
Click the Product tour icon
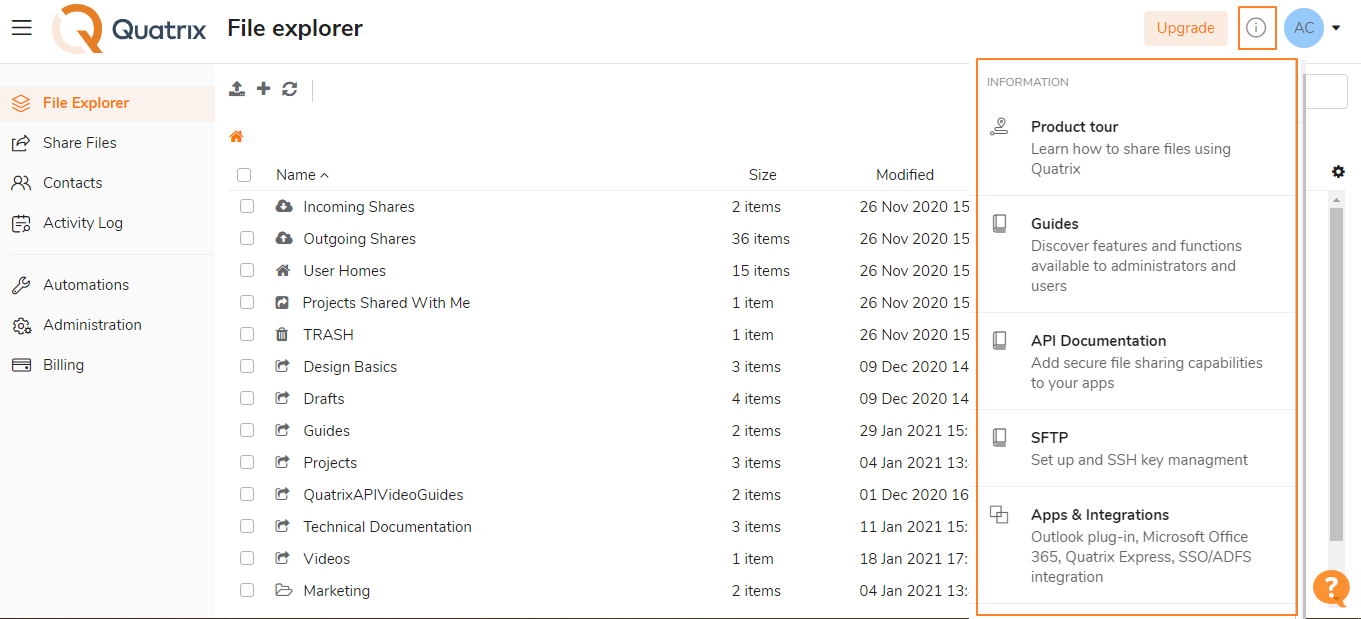tap(999, 127)
